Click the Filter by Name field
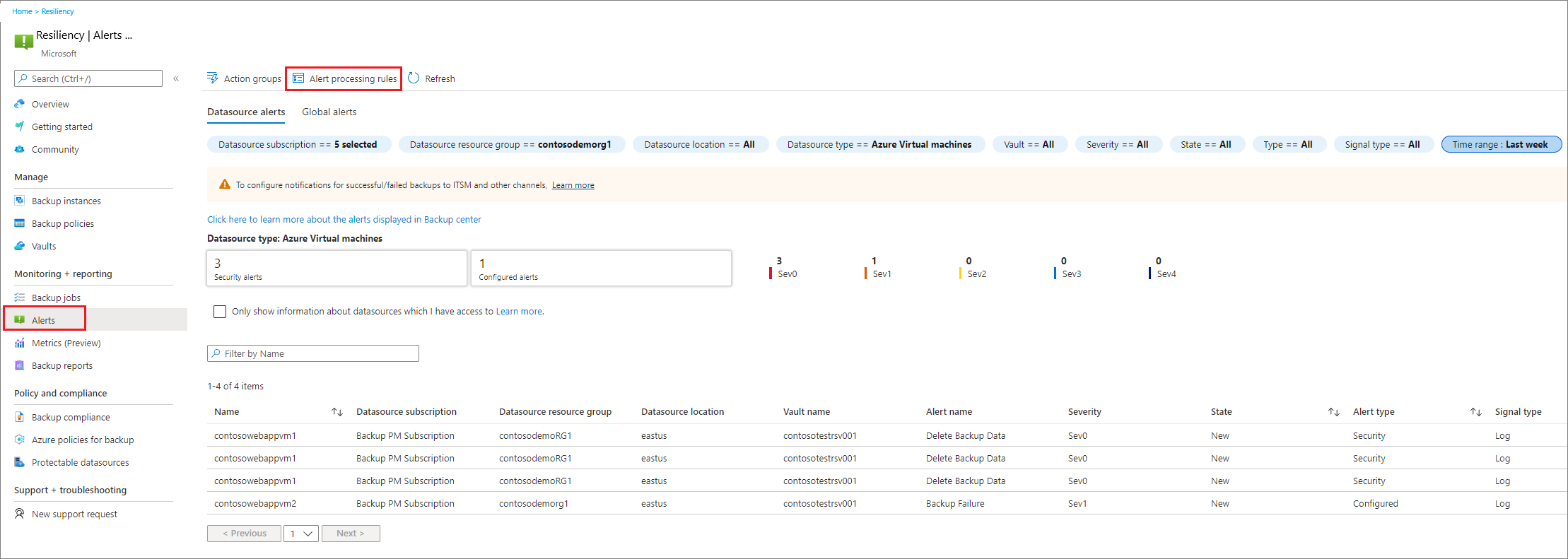 tap(313, 353)
